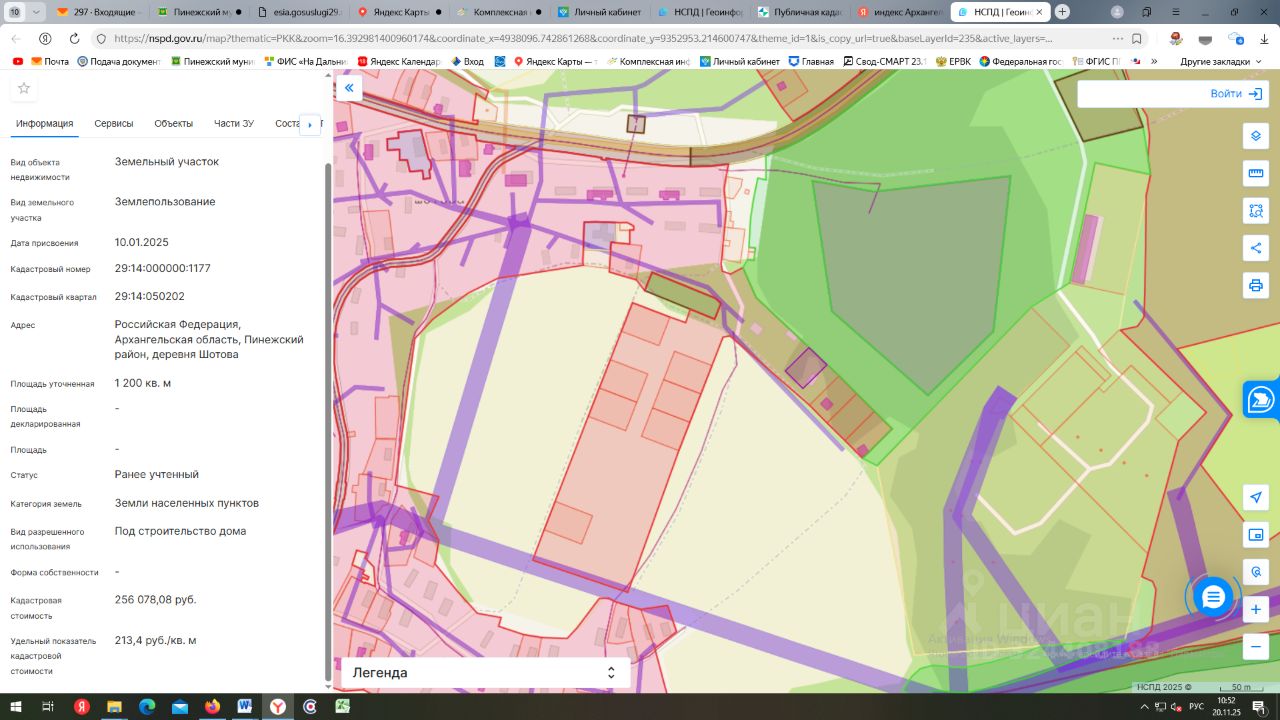1280x720 pixels.
Task: Open the Почта bookmark
Action: [x=50, y=61]
